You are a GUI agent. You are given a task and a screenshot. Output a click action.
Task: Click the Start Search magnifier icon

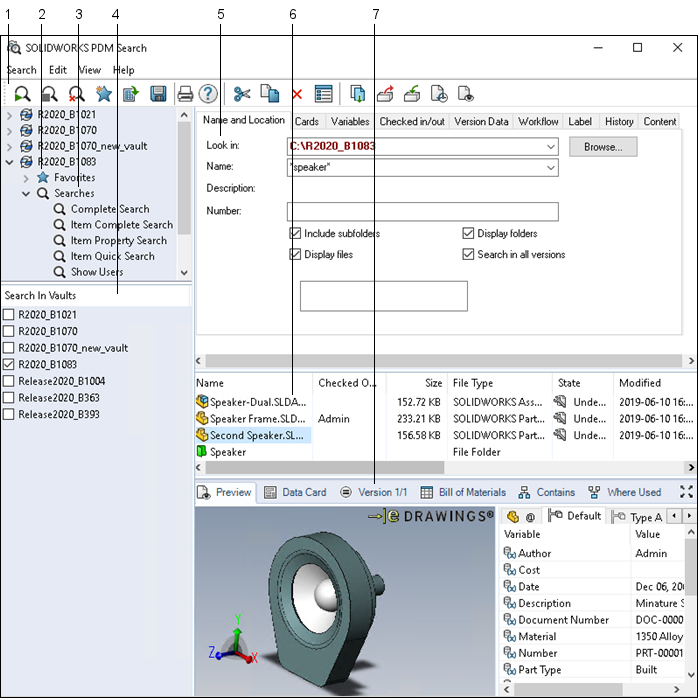[20, 94]
